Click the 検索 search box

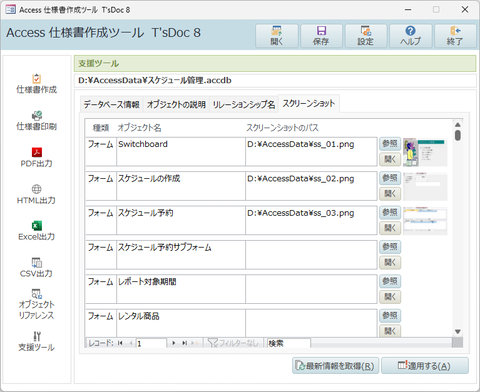pyautogui.click(x=289, y=343)
